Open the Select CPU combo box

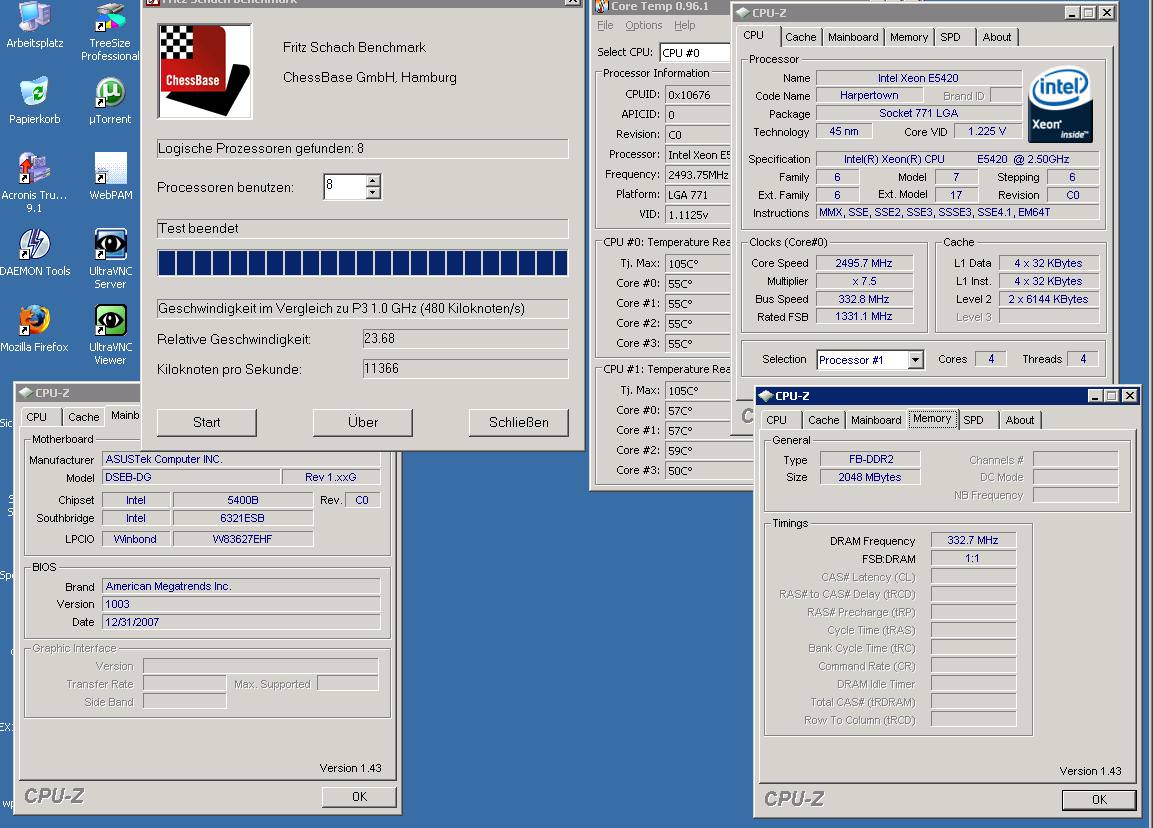[x=696, y=53]
